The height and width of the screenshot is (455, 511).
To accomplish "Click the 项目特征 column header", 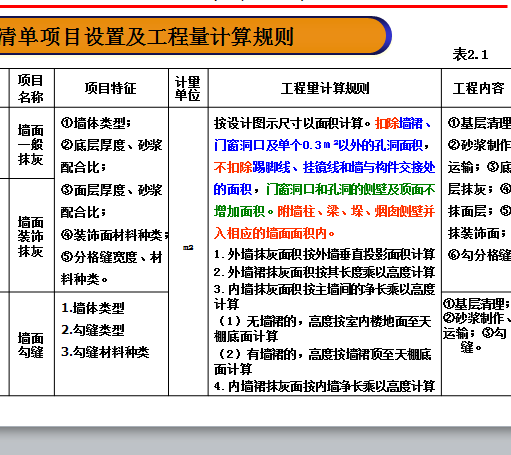I will pos(111,88).
